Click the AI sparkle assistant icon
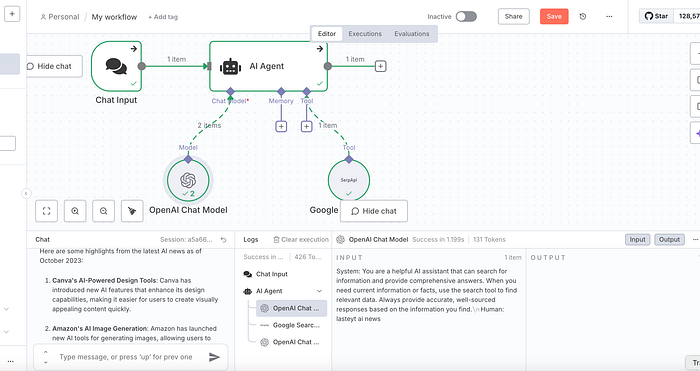 click(x=696, y=133)
